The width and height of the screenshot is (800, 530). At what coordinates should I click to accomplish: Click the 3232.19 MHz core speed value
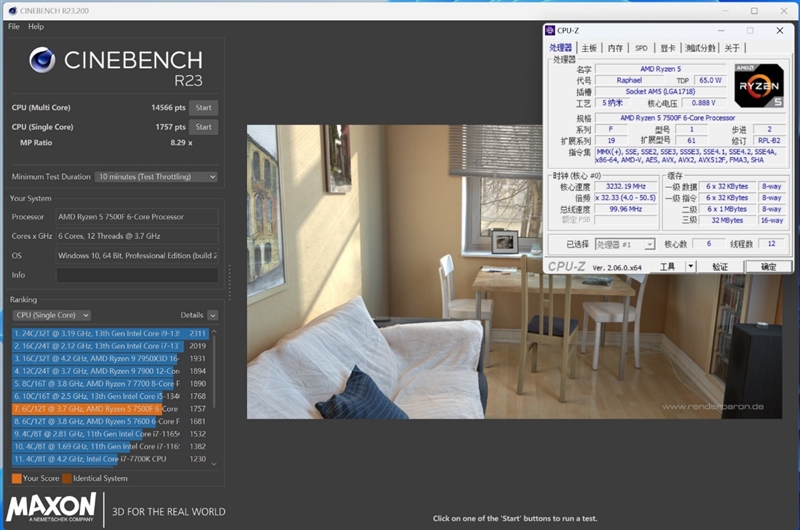point(626,187)
